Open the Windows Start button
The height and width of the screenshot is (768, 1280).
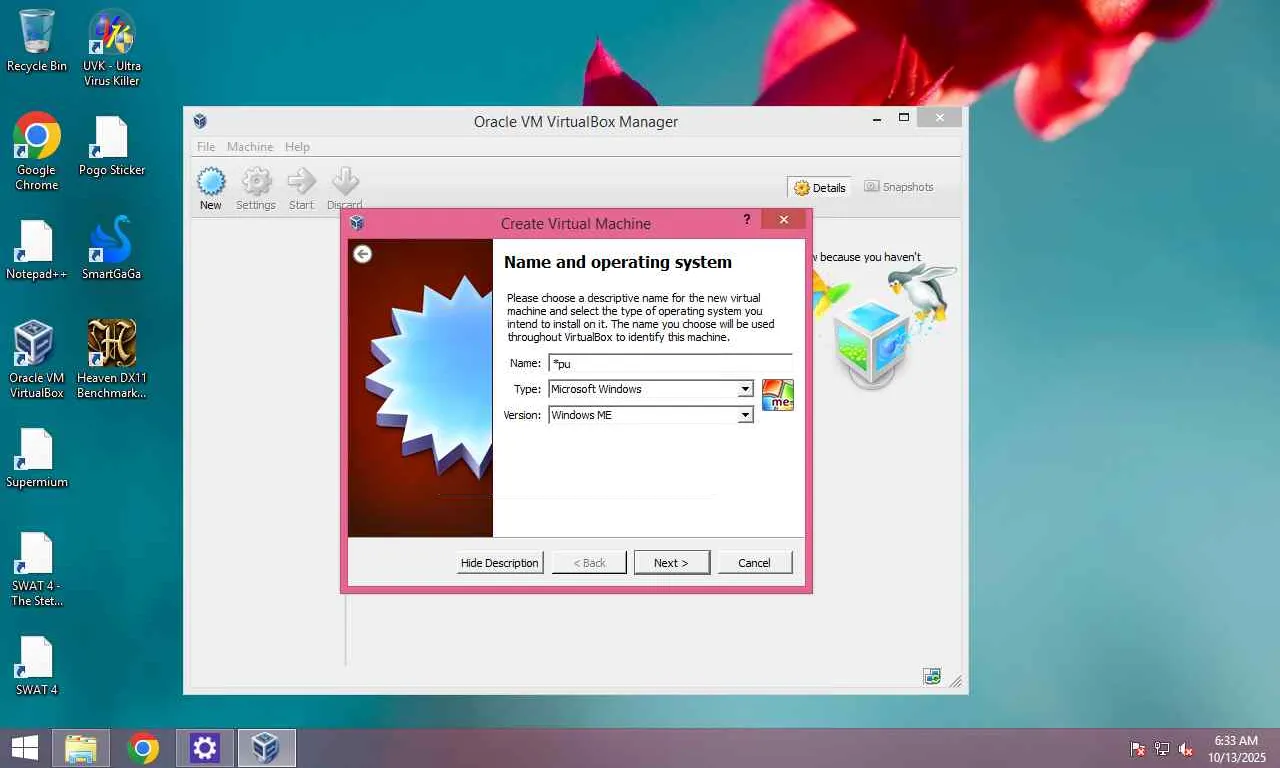[24, 748]
